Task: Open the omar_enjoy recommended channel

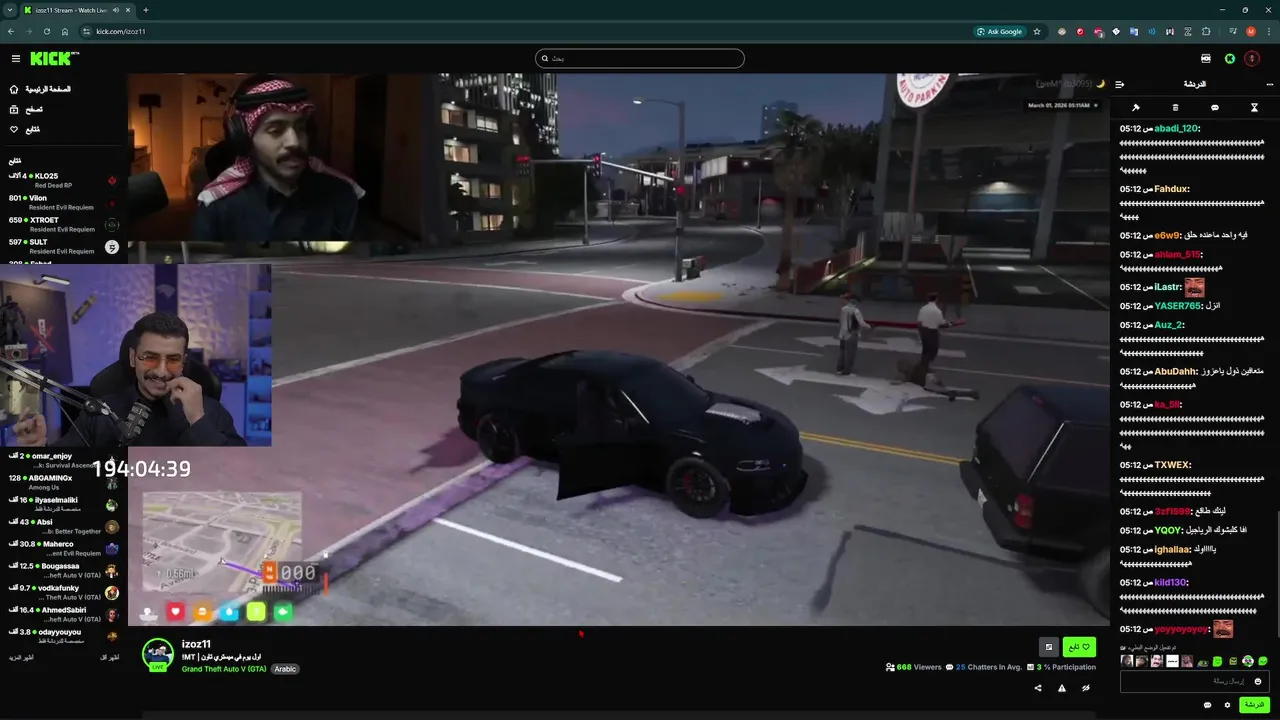Action: tap(64, 460)
